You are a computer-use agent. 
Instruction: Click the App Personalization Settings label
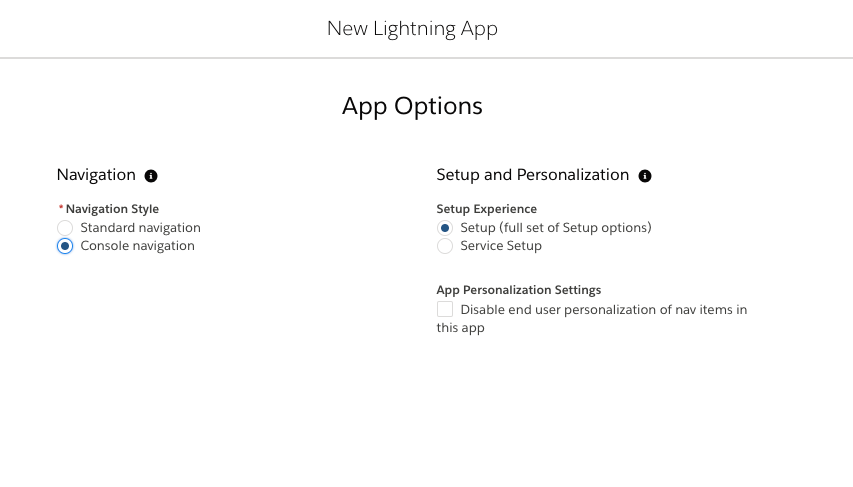pos(518,290)
